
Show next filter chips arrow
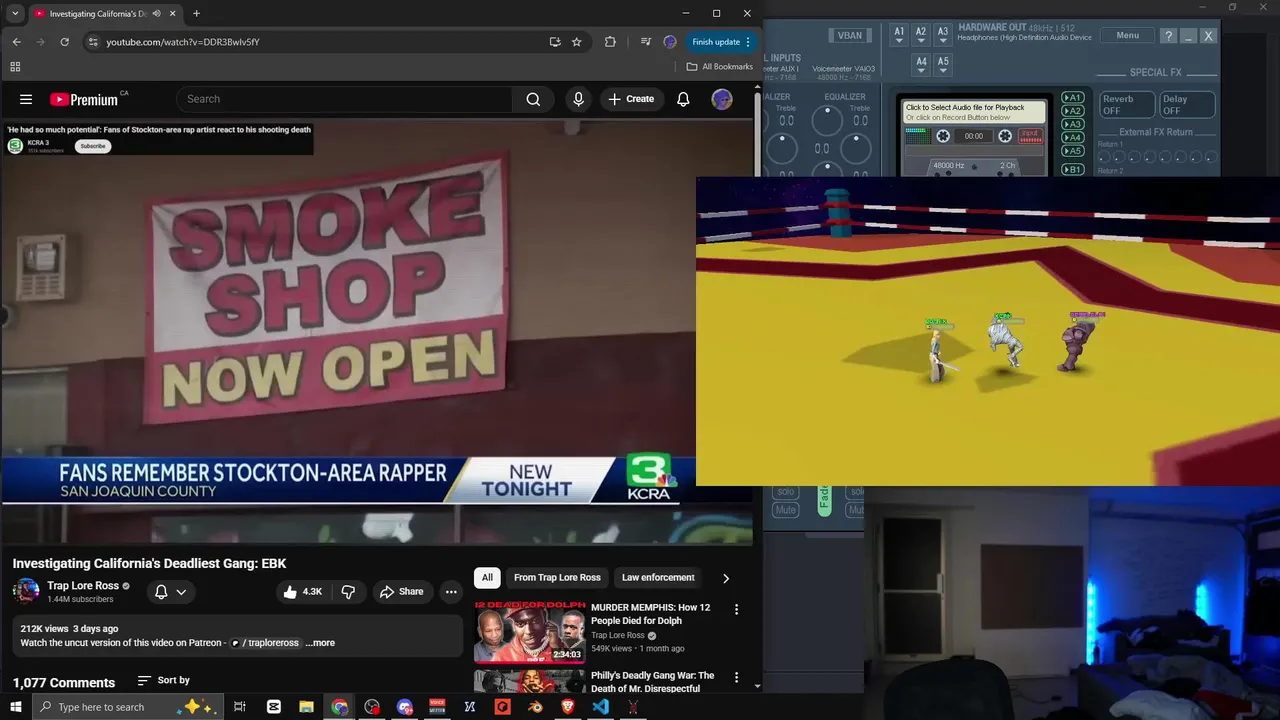(726, 578)
